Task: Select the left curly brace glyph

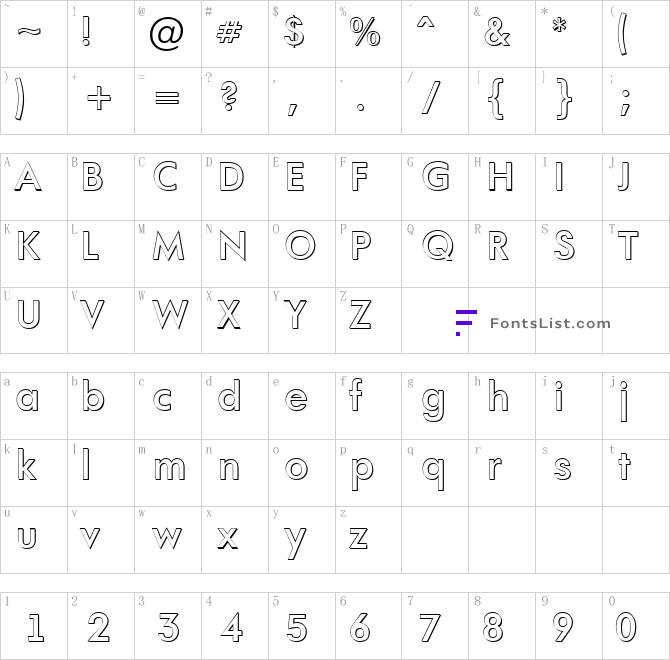Action: 496,99
